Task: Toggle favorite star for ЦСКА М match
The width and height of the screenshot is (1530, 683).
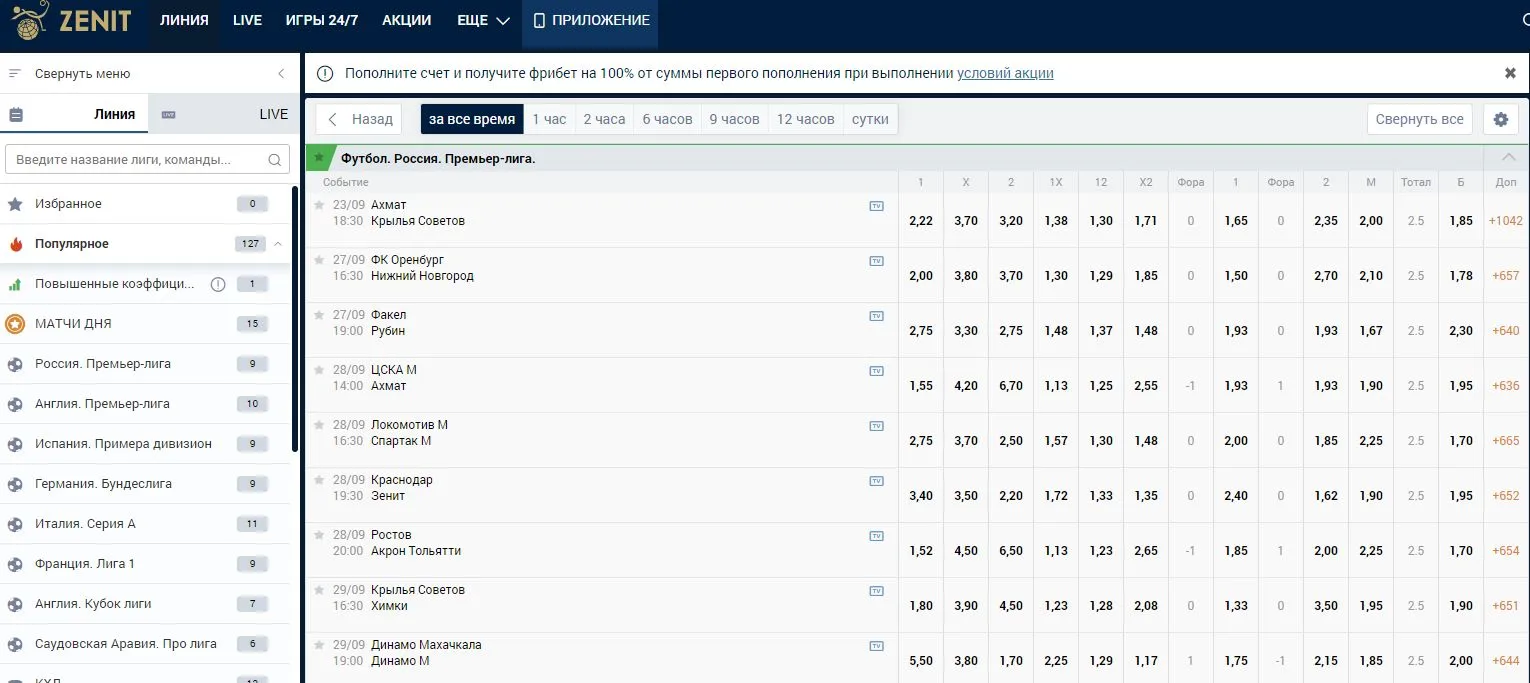Action: pos(319,369)
